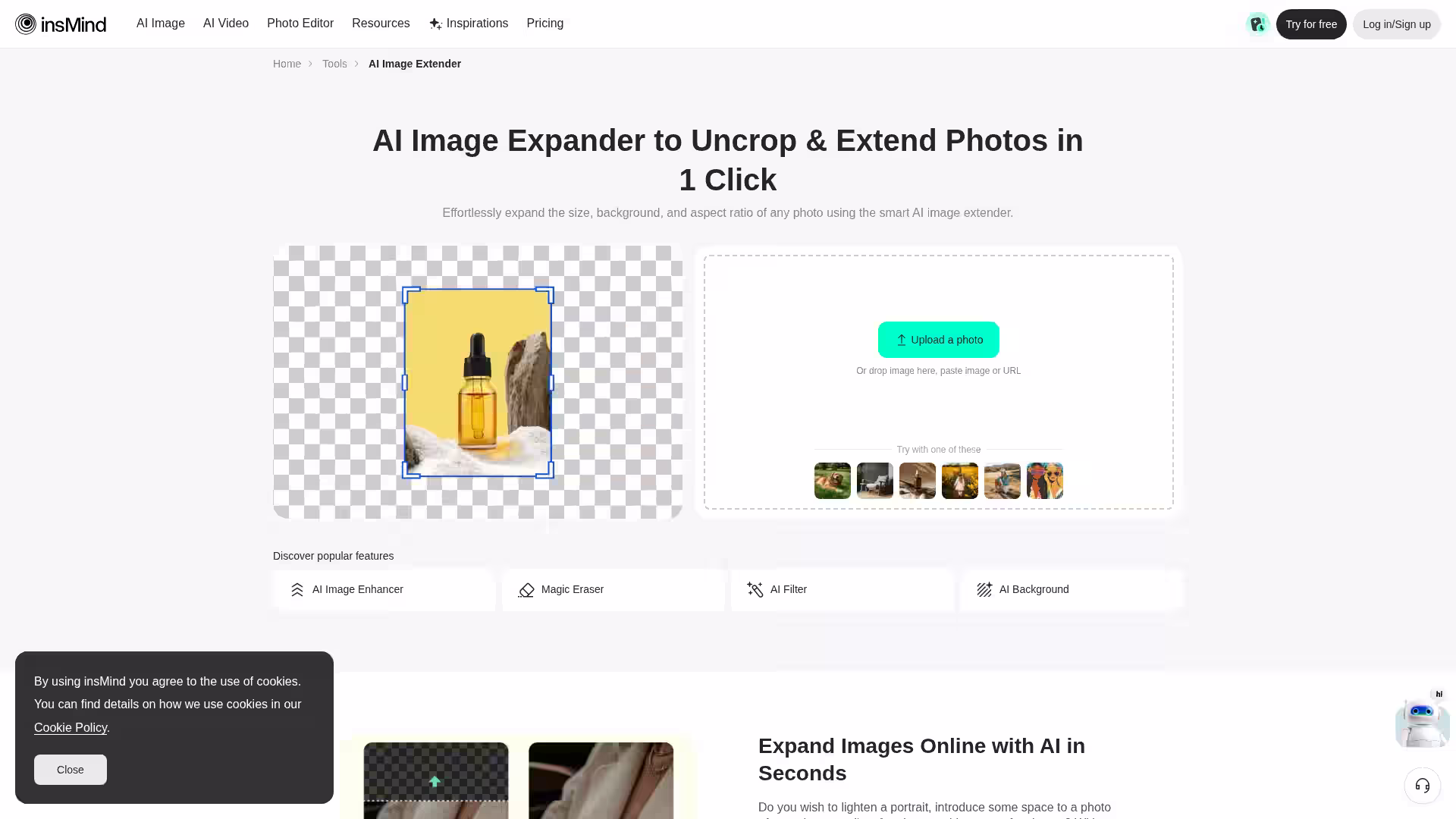This screenshot has width=1456, height=819.
Task: Click the insMind logo icon
Action: 26,24
